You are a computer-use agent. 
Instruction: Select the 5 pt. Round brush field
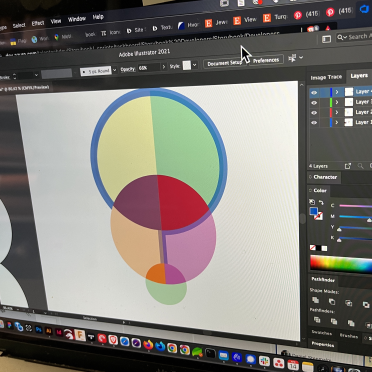(96, 71)
